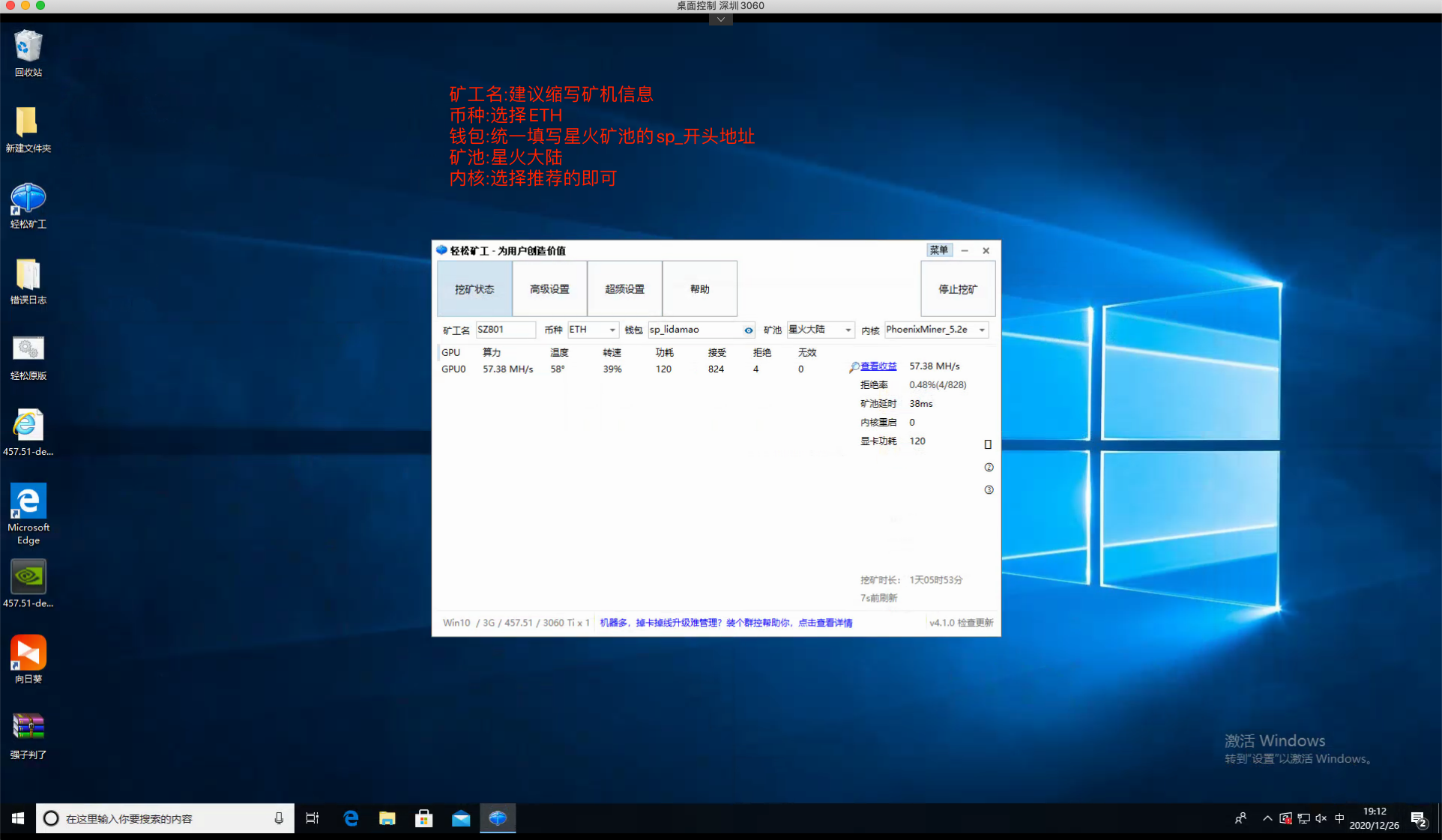Select the 新建文件夹 folder on desktop

[28, 129]
